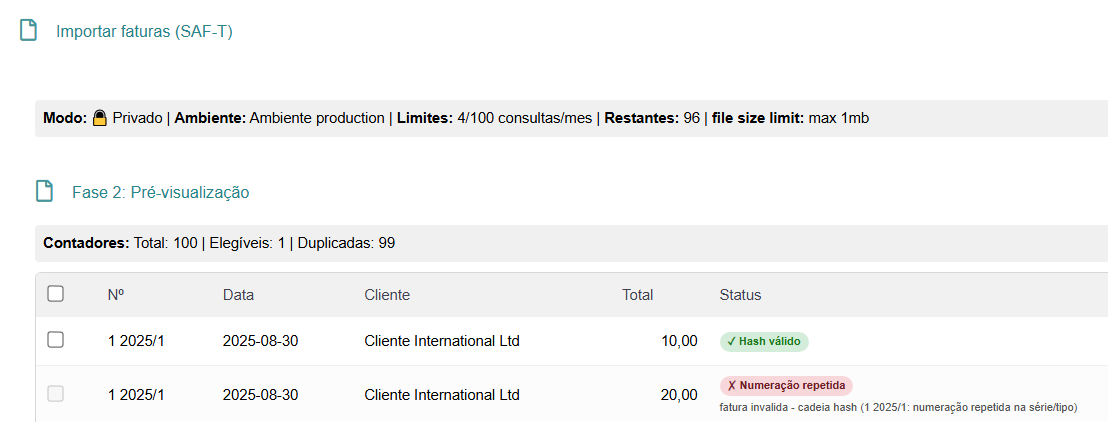Image resolution: width=1108 pixels, height=422 pixels.
Task: Sort by the Nº column header
Action: coord(116,295)
